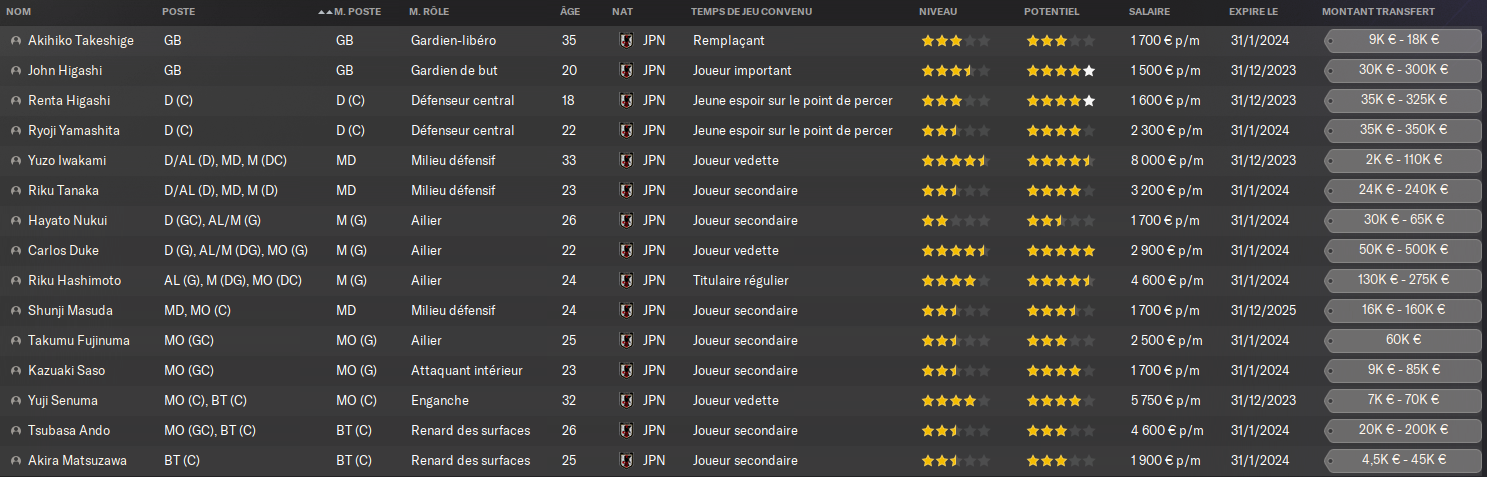The image size is (1487, 477).
Task: Click Takumu Fujinuma's 60K € transfer value button
Action: pyautogui.click(x=1403, y=341)
